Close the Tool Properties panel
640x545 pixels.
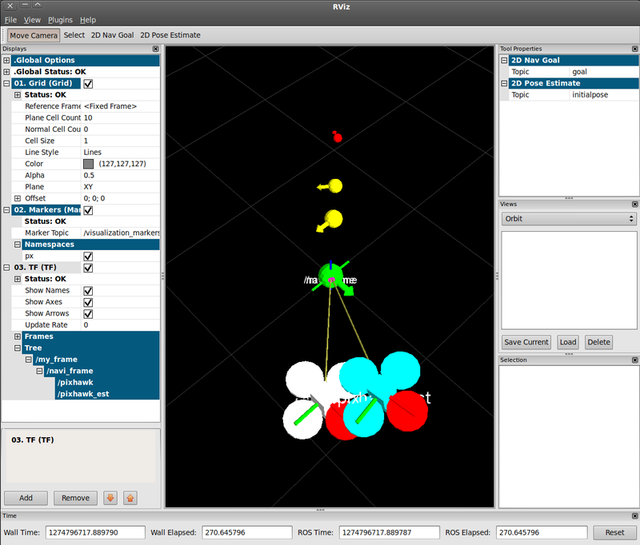tap(632, 48)
